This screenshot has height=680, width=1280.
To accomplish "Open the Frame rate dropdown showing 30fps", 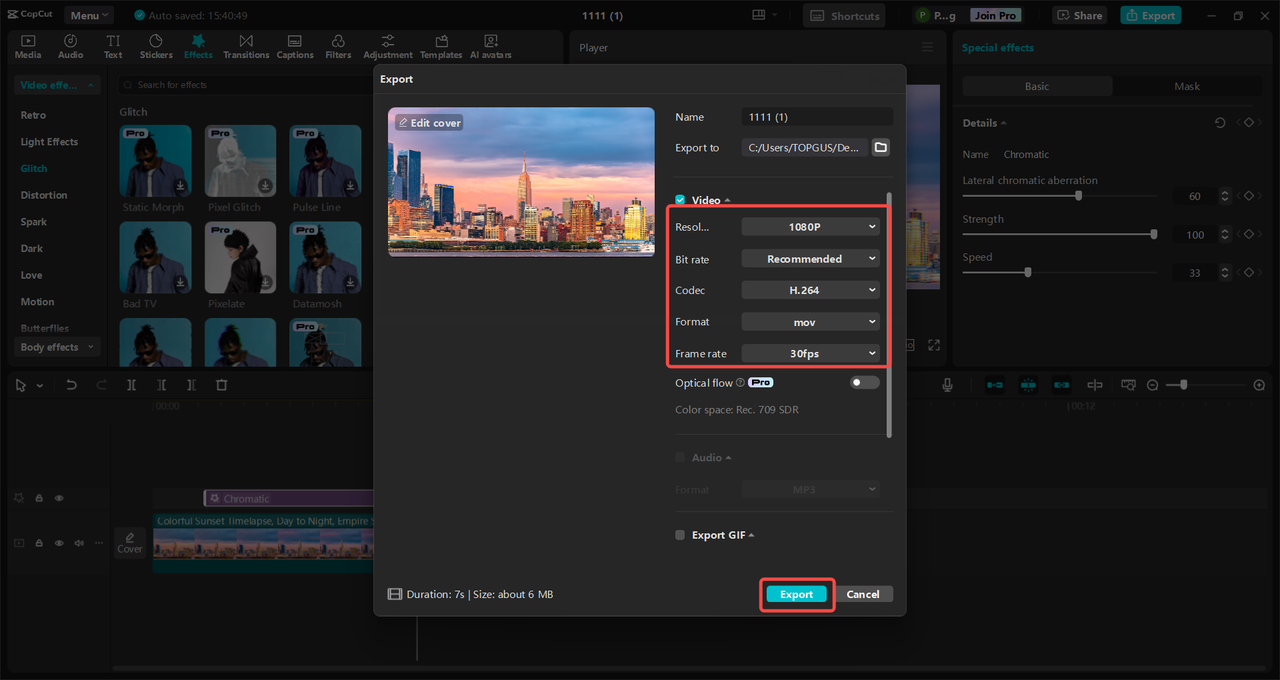I will point(810,353).
